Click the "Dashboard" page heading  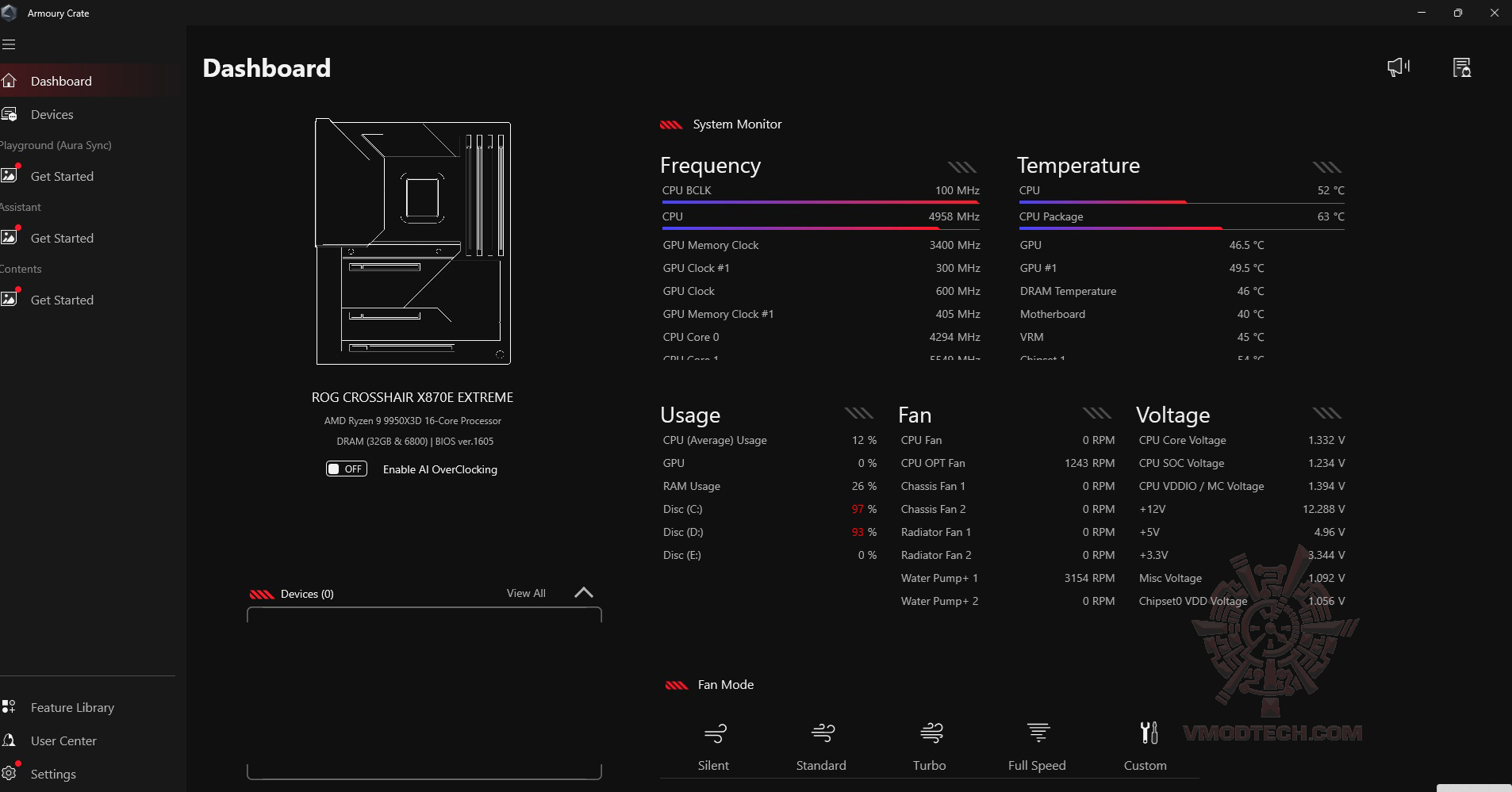coord(267,68)
